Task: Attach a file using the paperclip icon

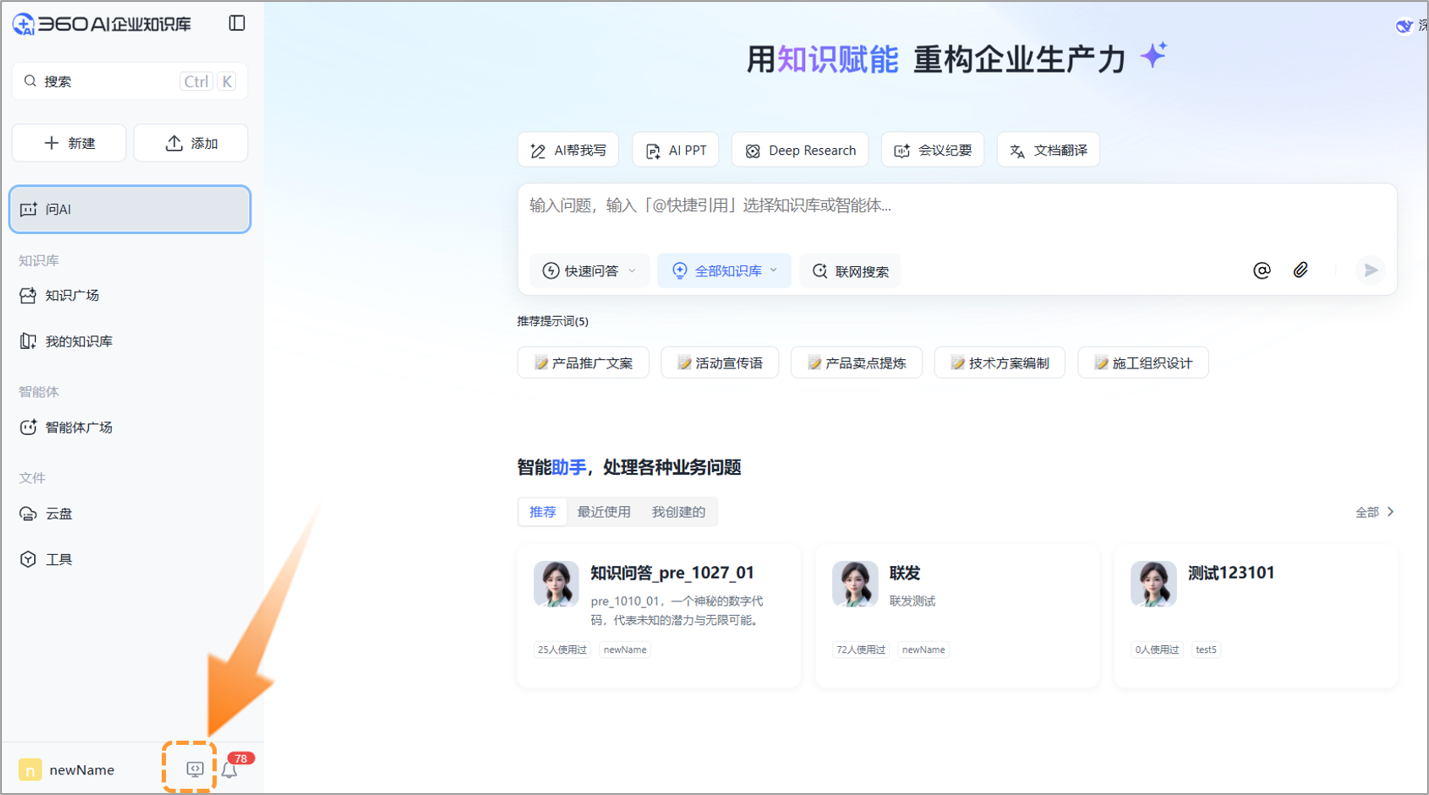Action: point(1300,270)
